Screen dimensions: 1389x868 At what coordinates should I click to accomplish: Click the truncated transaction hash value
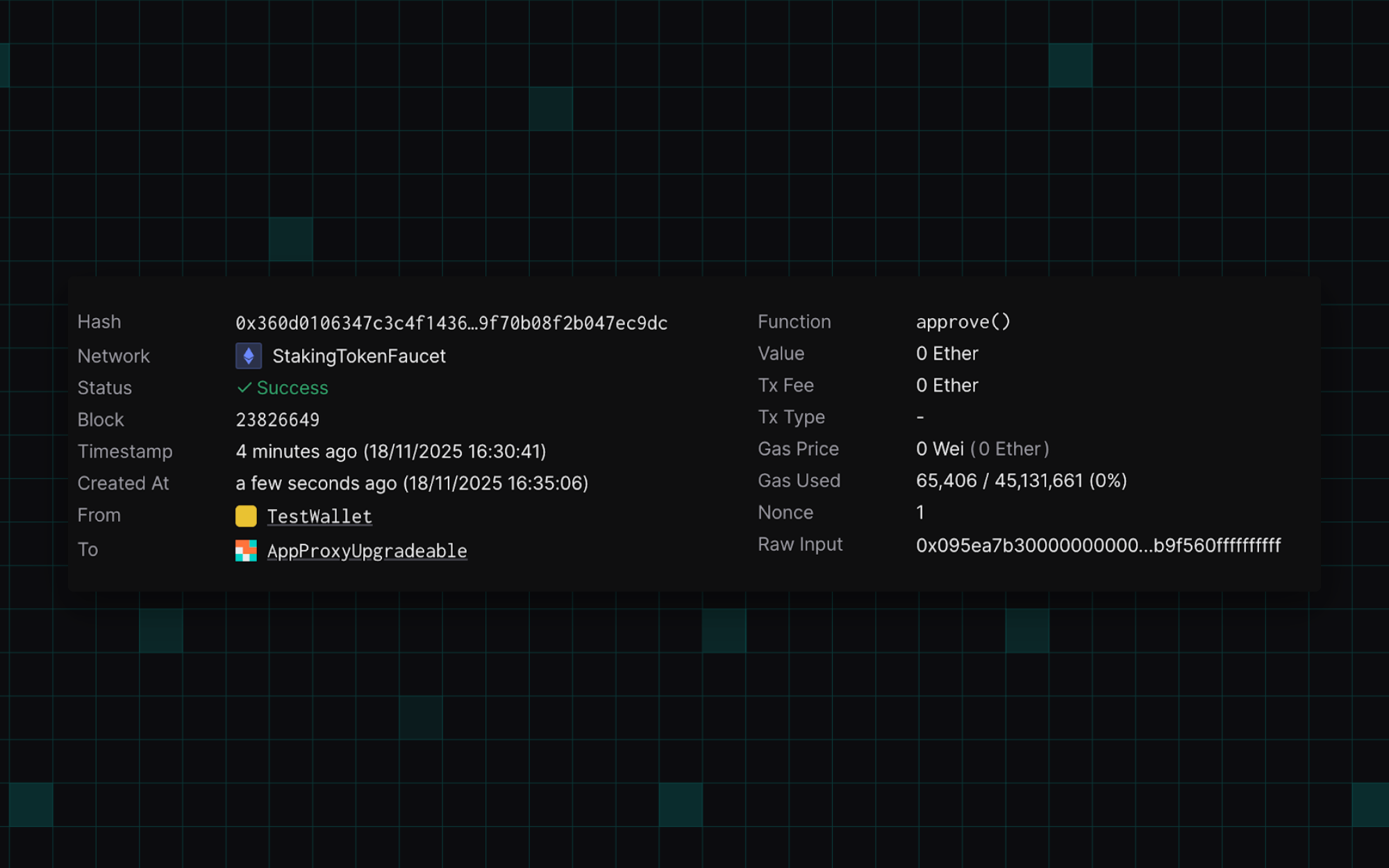pyautogui.click(x=451, y=323)
